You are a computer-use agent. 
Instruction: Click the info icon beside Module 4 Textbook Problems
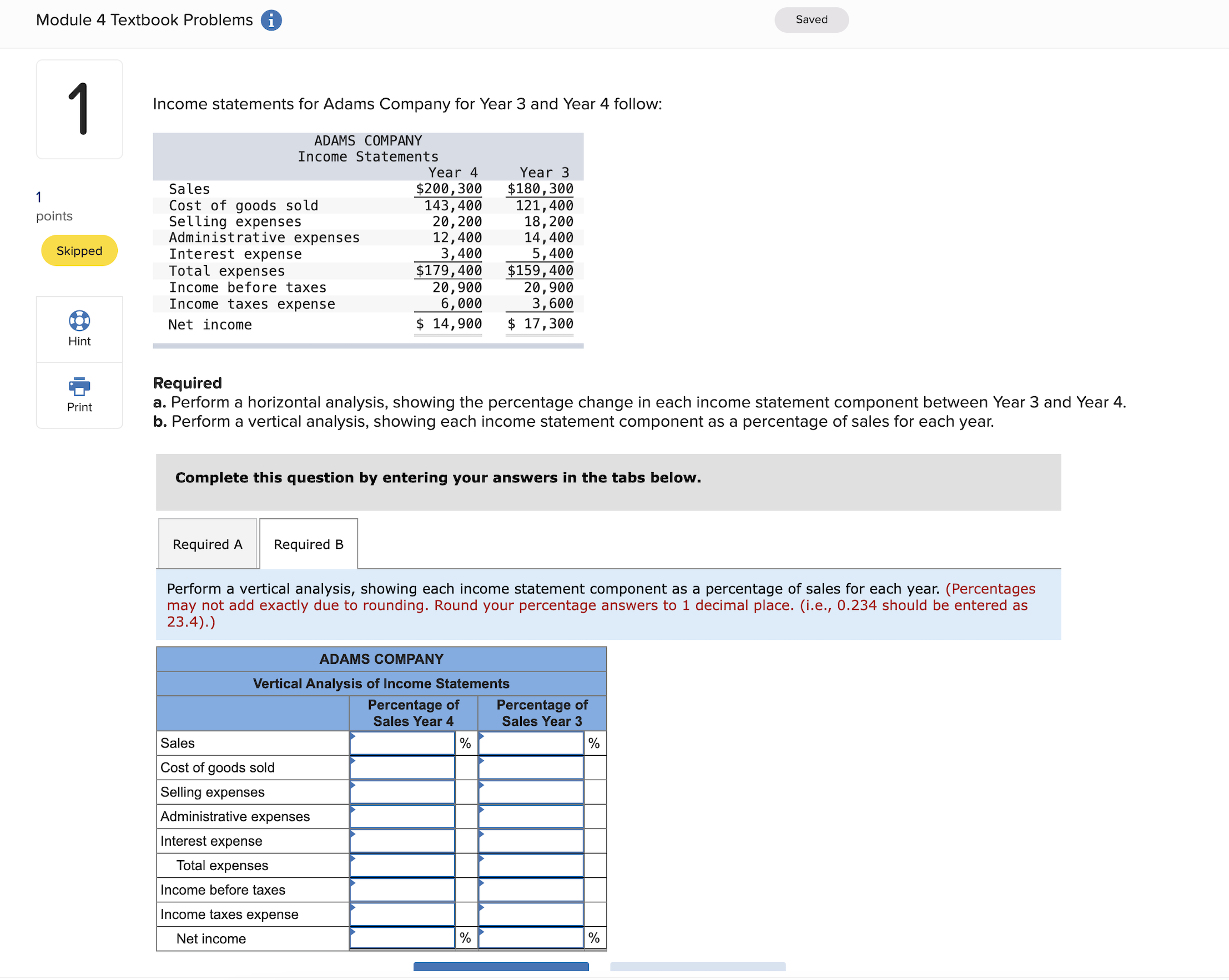click(272, 19)
